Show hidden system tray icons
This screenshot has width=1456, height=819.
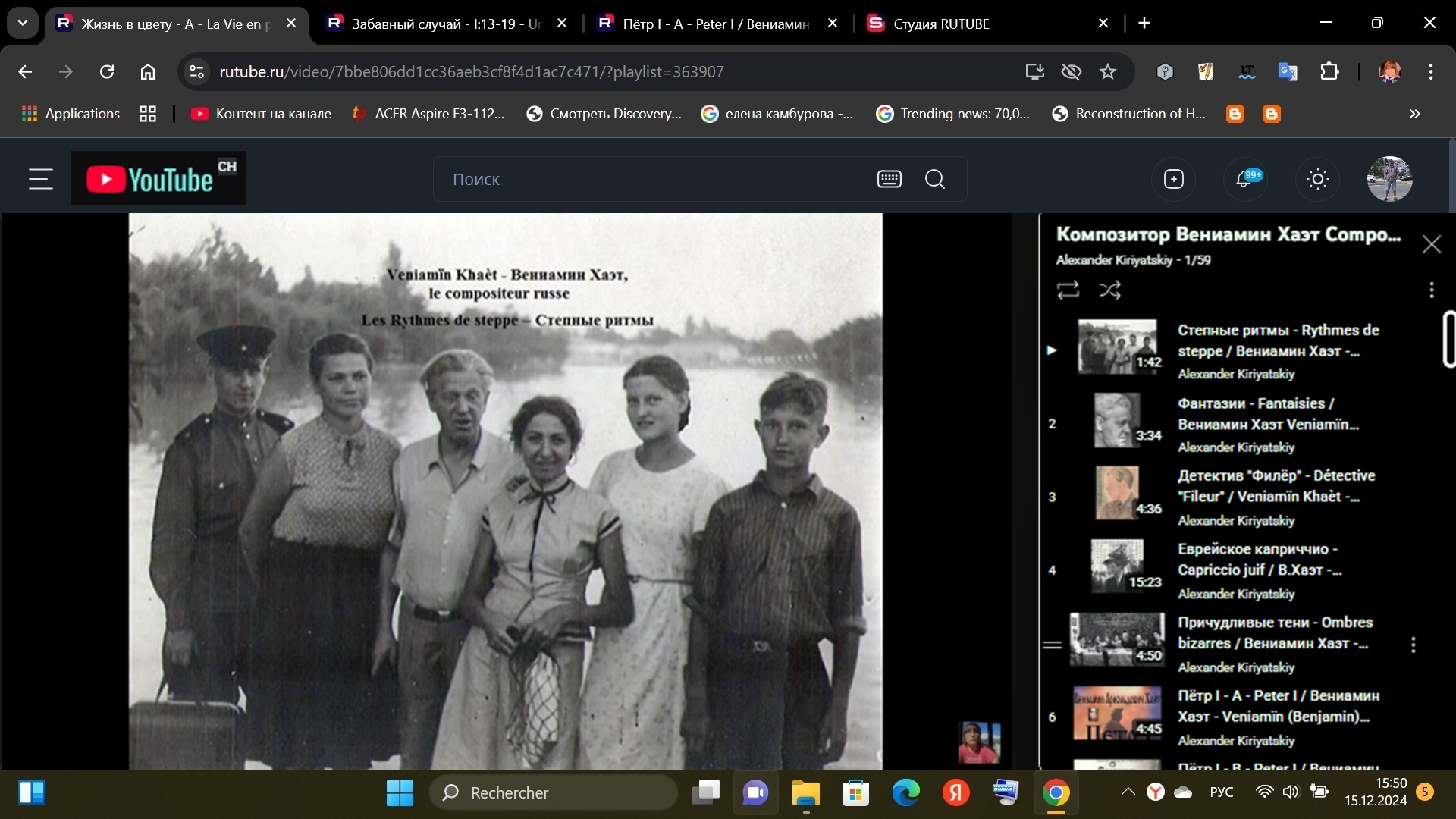pos(1128,792)
